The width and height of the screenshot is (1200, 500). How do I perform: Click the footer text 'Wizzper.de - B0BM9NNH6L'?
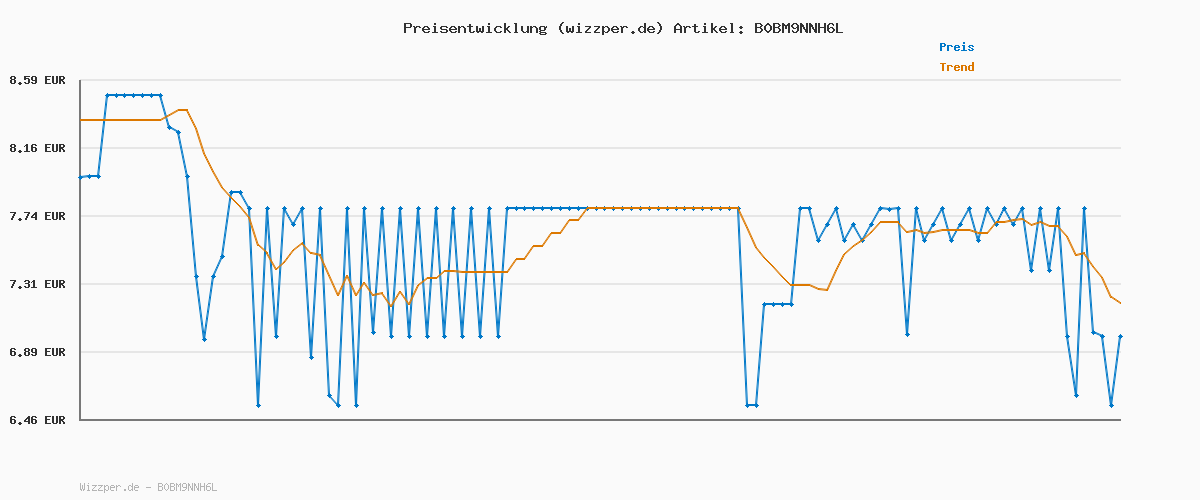coord(148,487)
